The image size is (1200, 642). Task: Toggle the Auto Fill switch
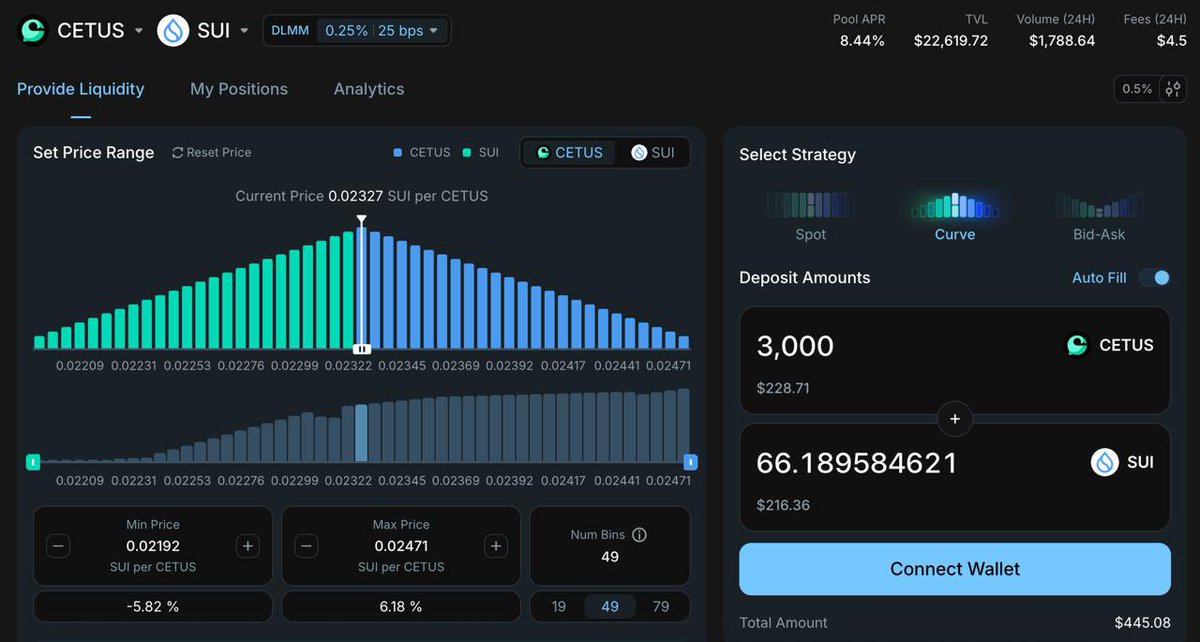click(x=1155, y=278)
